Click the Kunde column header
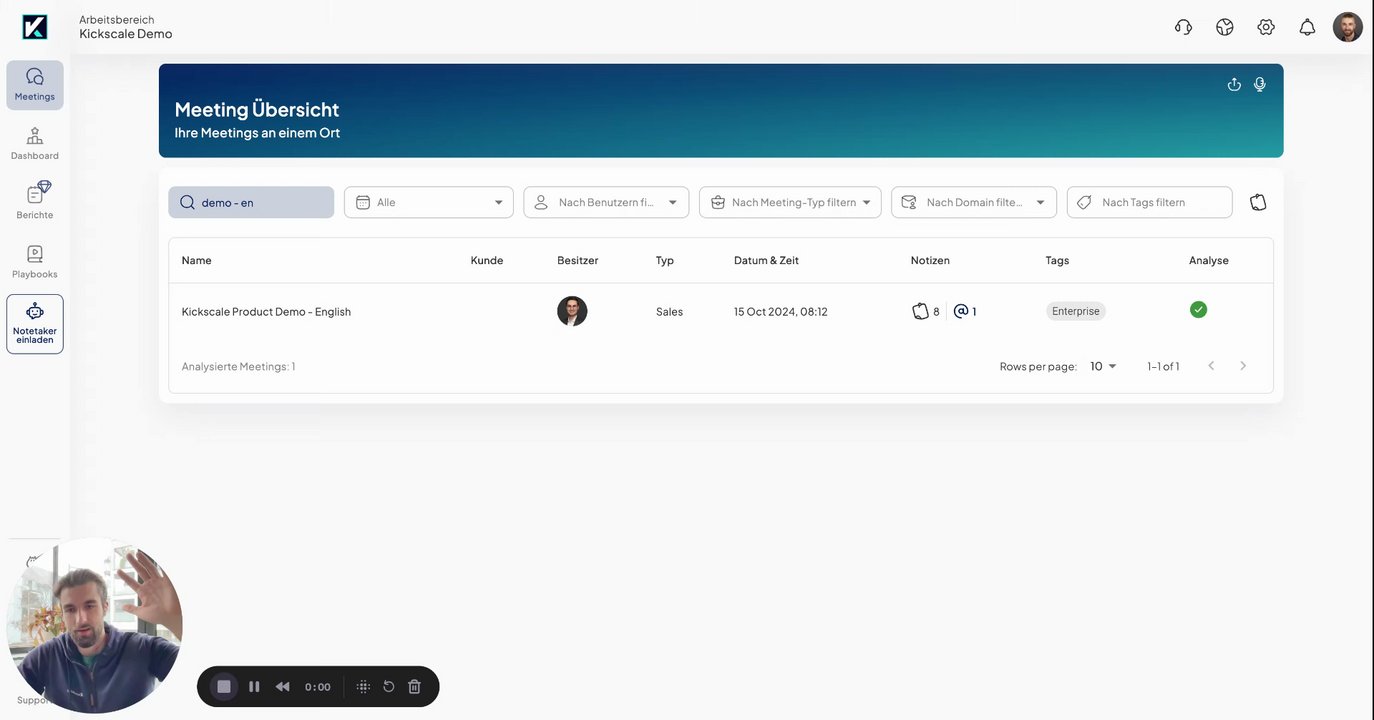1374x720 pixels. (487, 260)
